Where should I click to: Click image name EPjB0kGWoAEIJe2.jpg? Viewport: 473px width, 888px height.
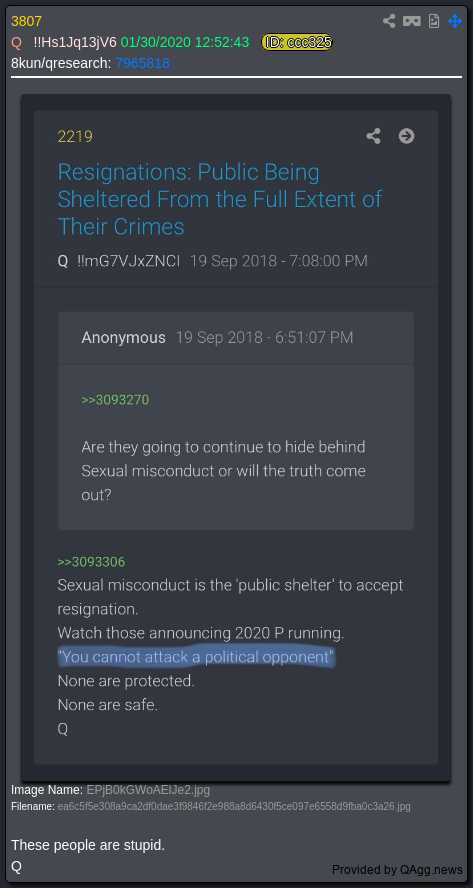[x=148, y=789]
